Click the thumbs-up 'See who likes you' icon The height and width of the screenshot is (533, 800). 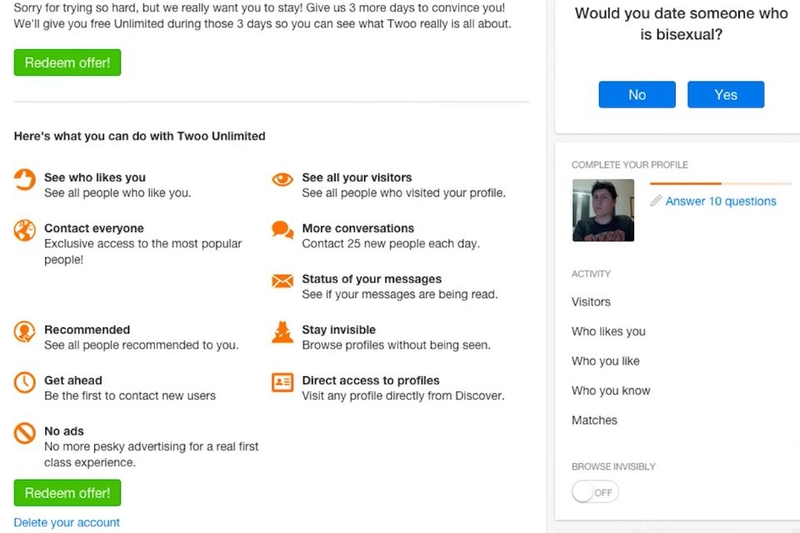[24, 180]
